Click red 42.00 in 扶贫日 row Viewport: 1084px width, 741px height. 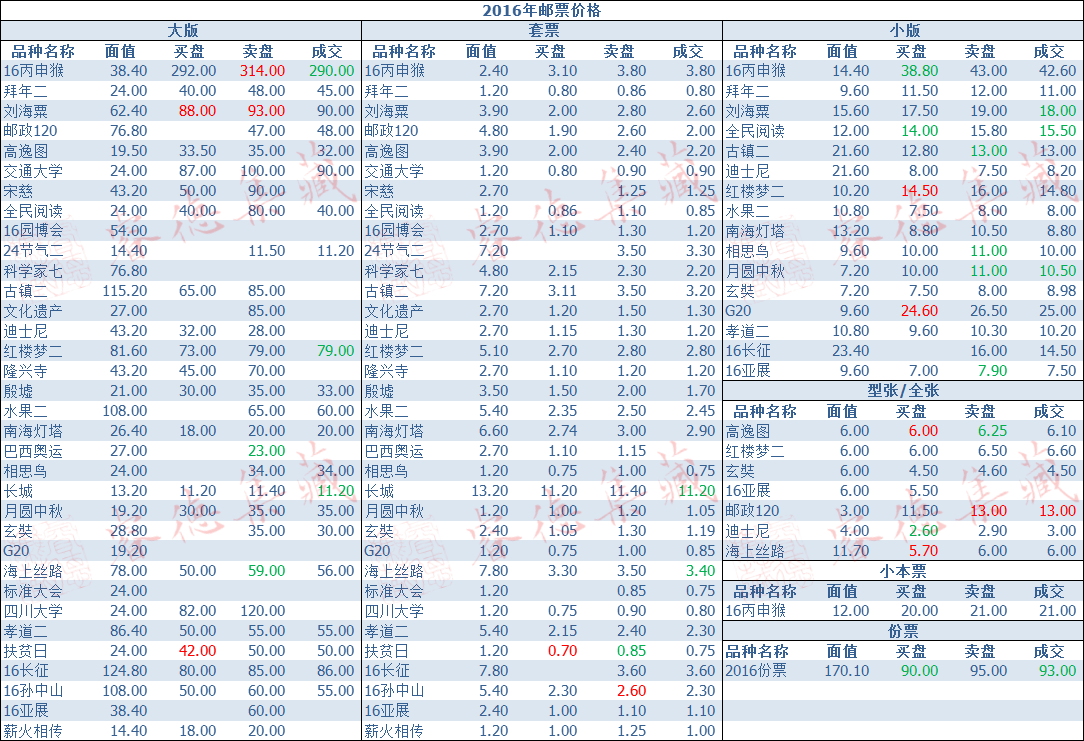197,651
